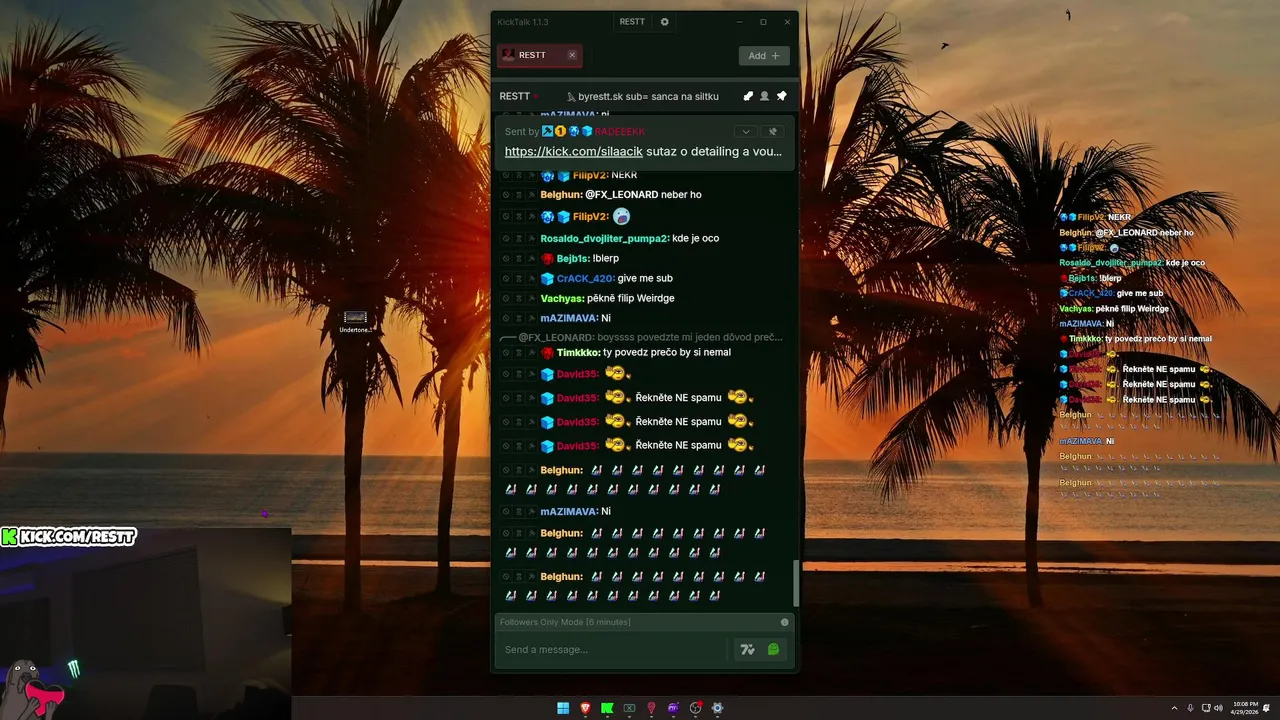The width and height of the screenshot is (1280, 720).
Task: Ban Rosaldo_dvojliter_pumpa2 via ban icon
Action: pos(506,239)
